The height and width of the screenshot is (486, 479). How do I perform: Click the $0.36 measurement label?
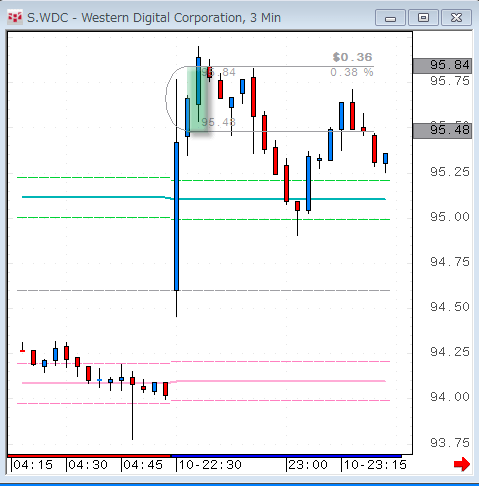pyautogui.click(x=352, y=57)
